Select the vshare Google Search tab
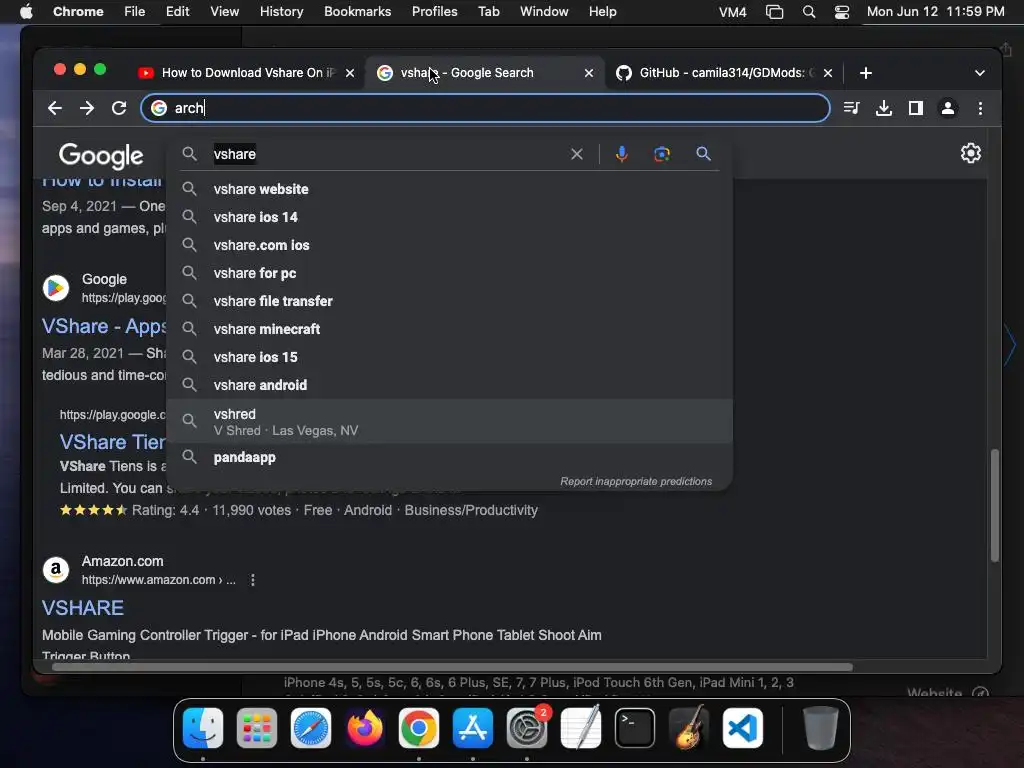Viewport: 1024px width, 768px height. (485, 73)
